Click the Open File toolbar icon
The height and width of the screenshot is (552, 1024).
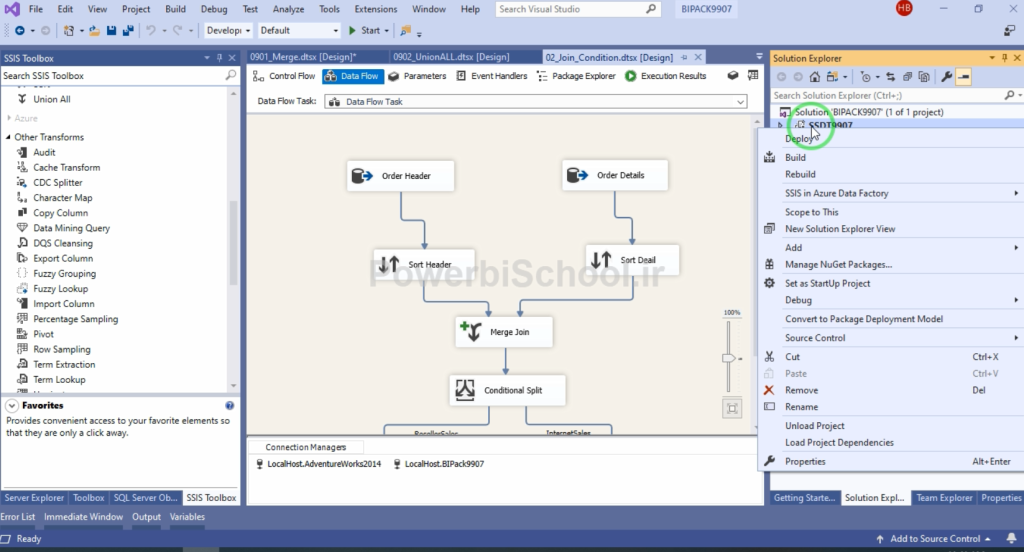pos(94,30)
